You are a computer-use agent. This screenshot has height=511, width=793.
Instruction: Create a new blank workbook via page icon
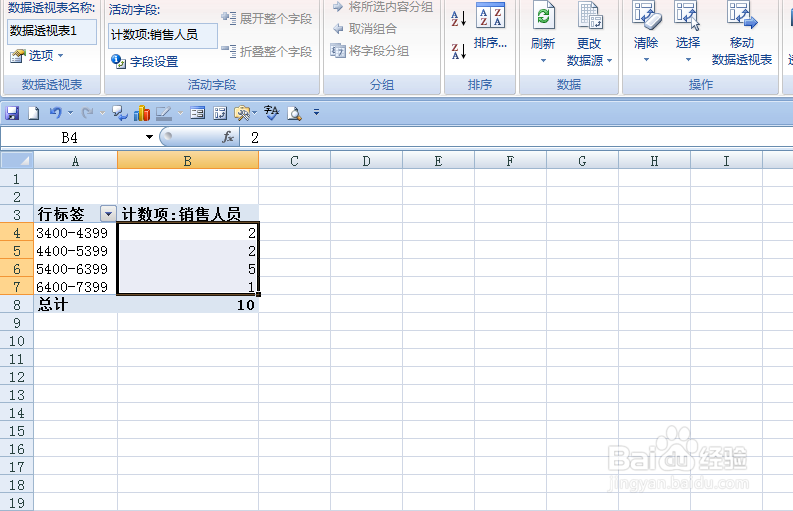pos(33,113)
